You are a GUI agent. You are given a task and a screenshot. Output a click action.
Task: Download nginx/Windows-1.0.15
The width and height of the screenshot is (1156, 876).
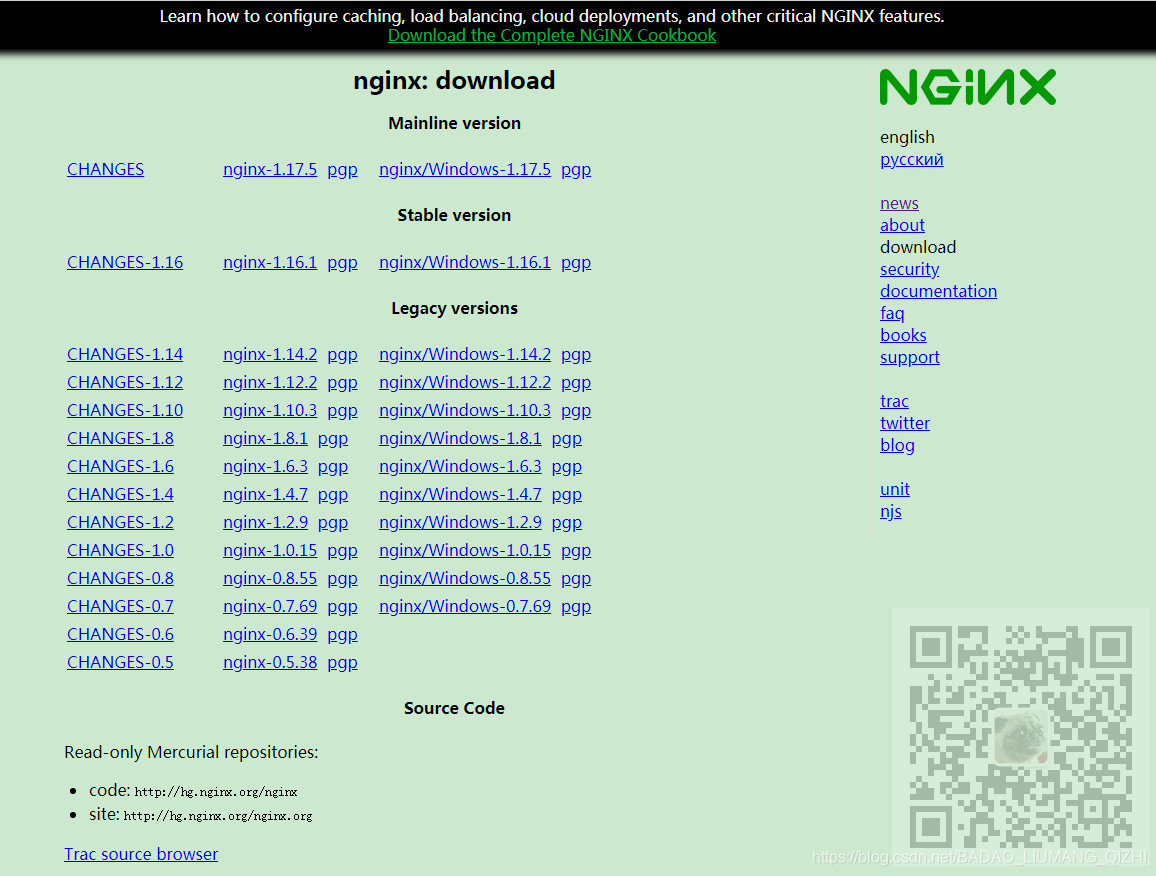pos(464,551)
